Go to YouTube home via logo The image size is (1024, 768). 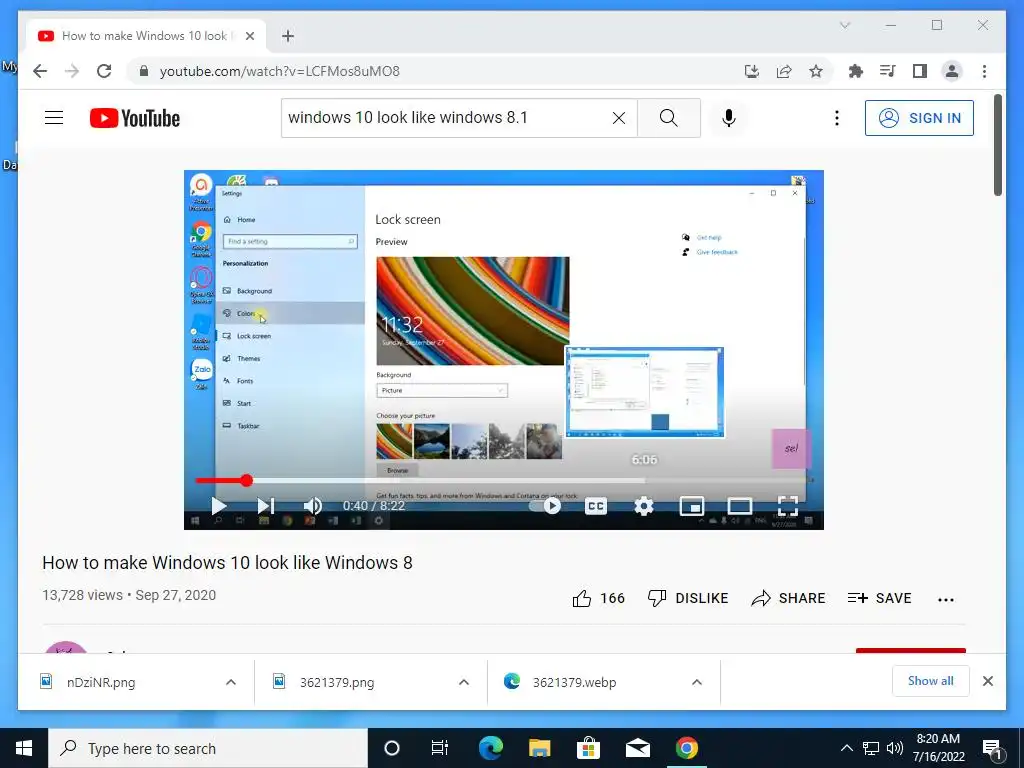135,118
